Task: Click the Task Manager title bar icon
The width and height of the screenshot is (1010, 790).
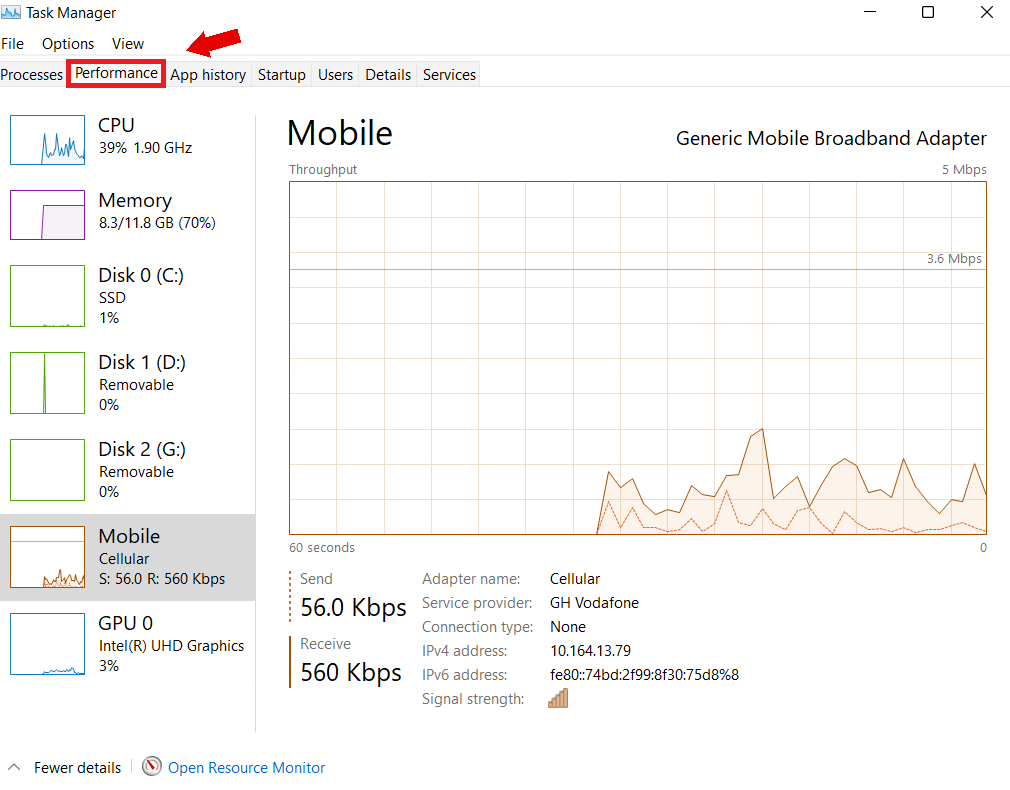Action: (10, 12)
